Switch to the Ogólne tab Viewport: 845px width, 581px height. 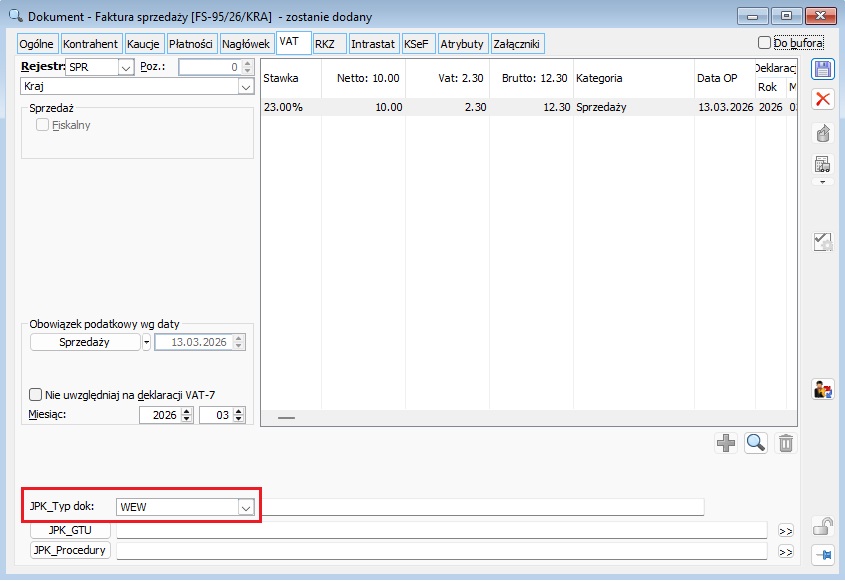pos(37,44)
